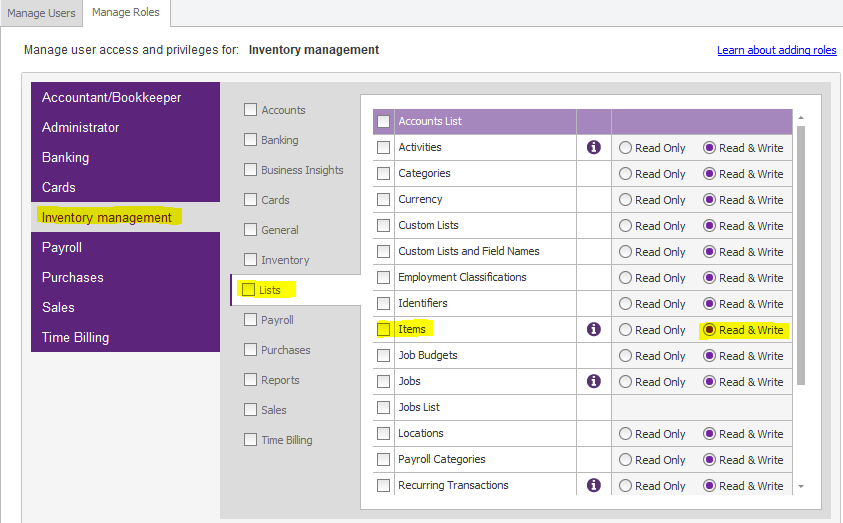The height and width of the screenshot is (523, 843).
Task: Check the Jobs List row checkbox
Action: 383,407
